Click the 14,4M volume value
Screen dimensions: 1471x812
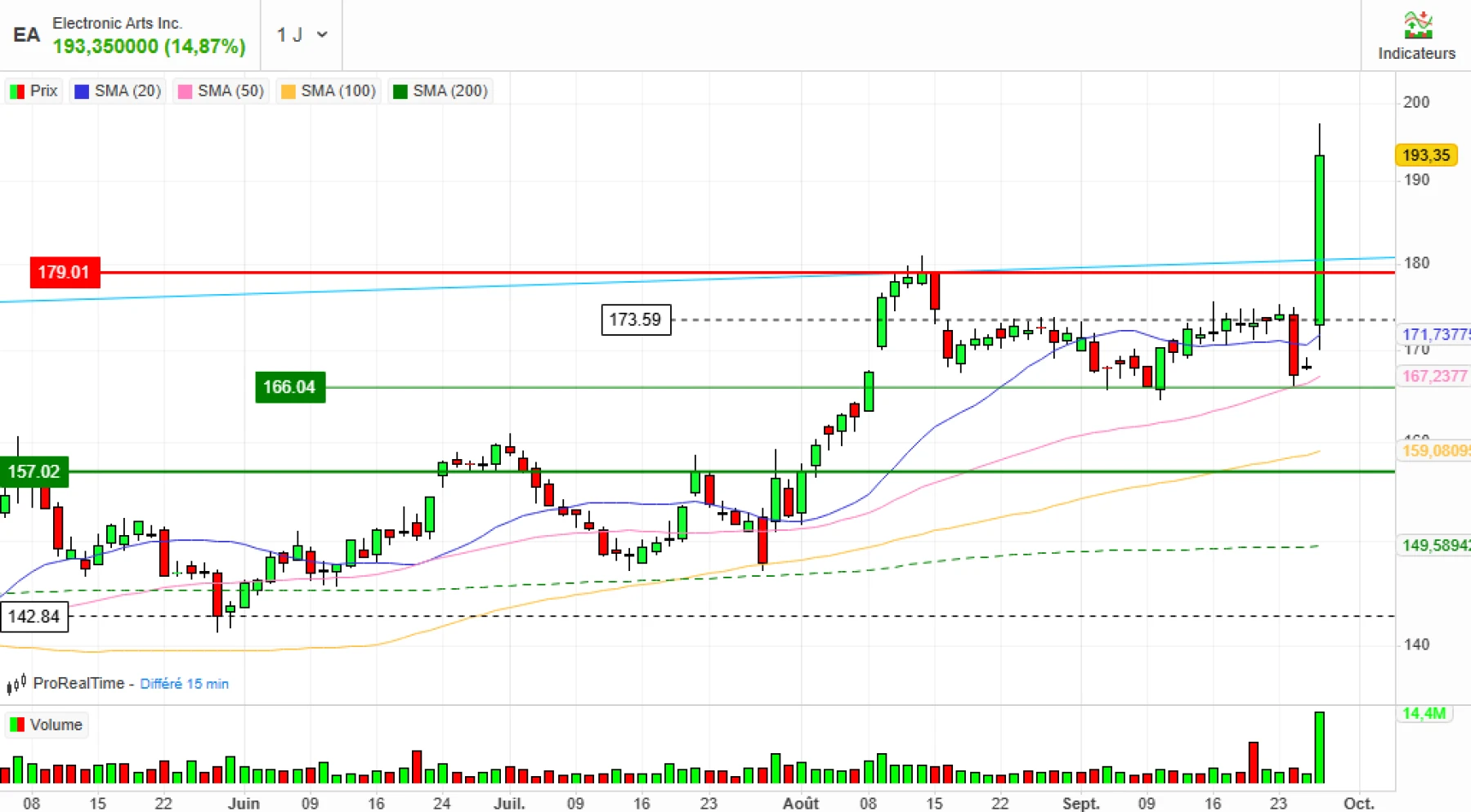click(x=1424, y=713)
